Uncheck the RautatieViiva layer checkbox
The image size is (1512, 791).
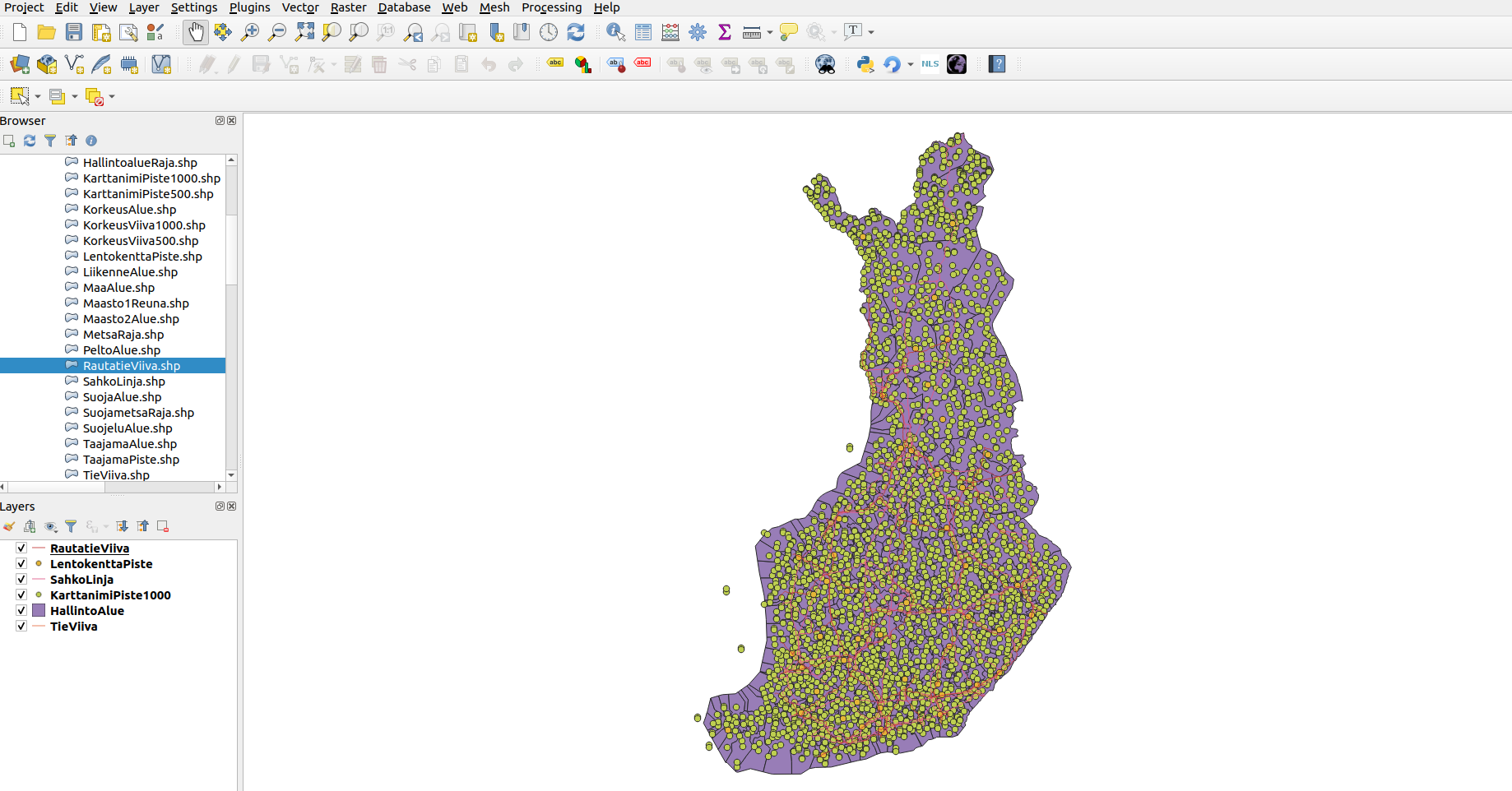pyautogui.click(x=21, y=548)
